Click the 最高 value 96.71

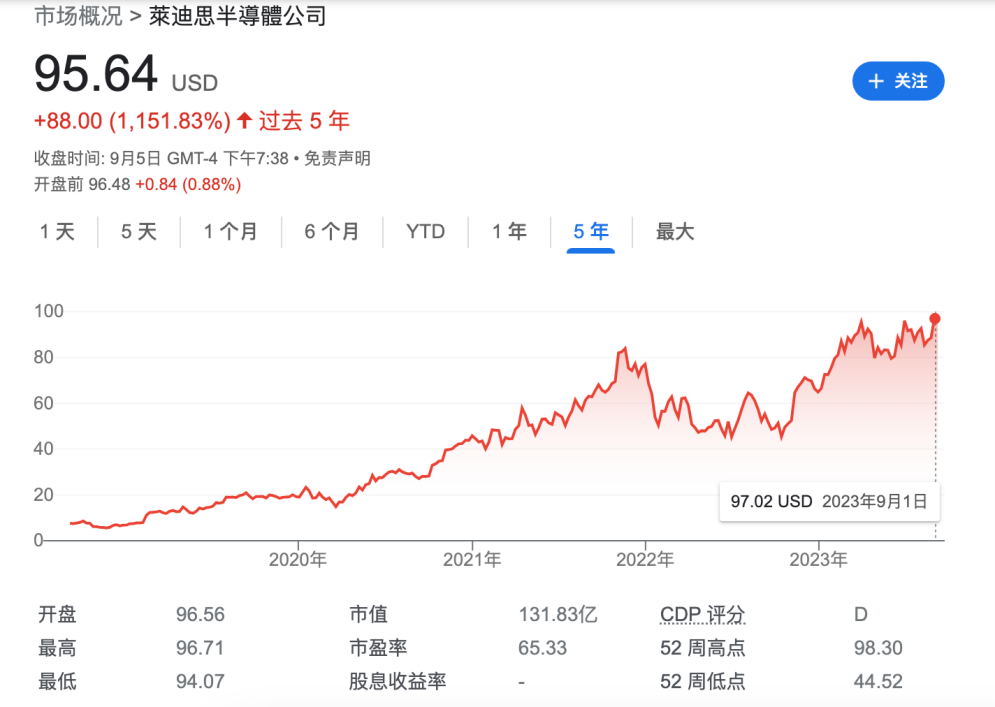click(200, 648)
